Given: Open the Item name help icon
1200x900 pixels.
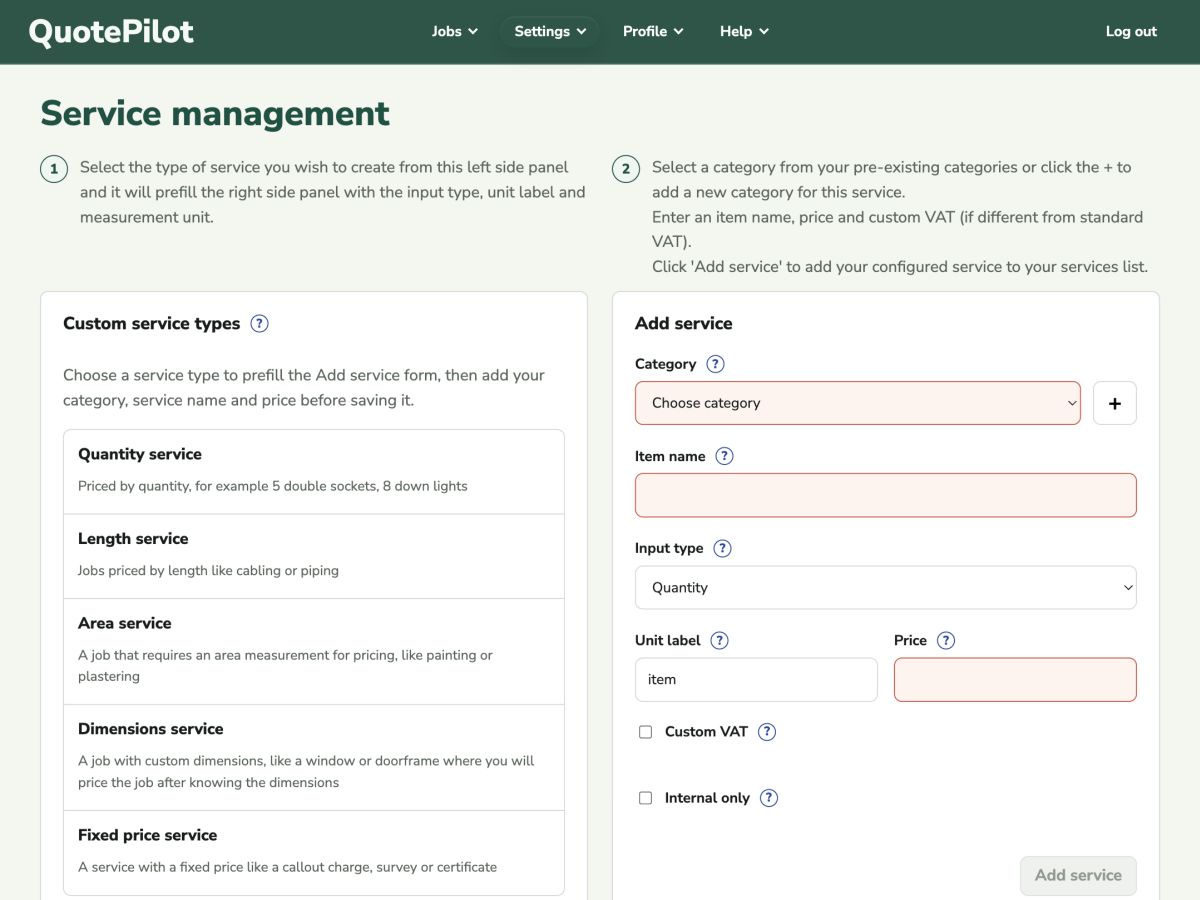Looking at the screenshot, I should pyautogui.click(x=725, y=456).
